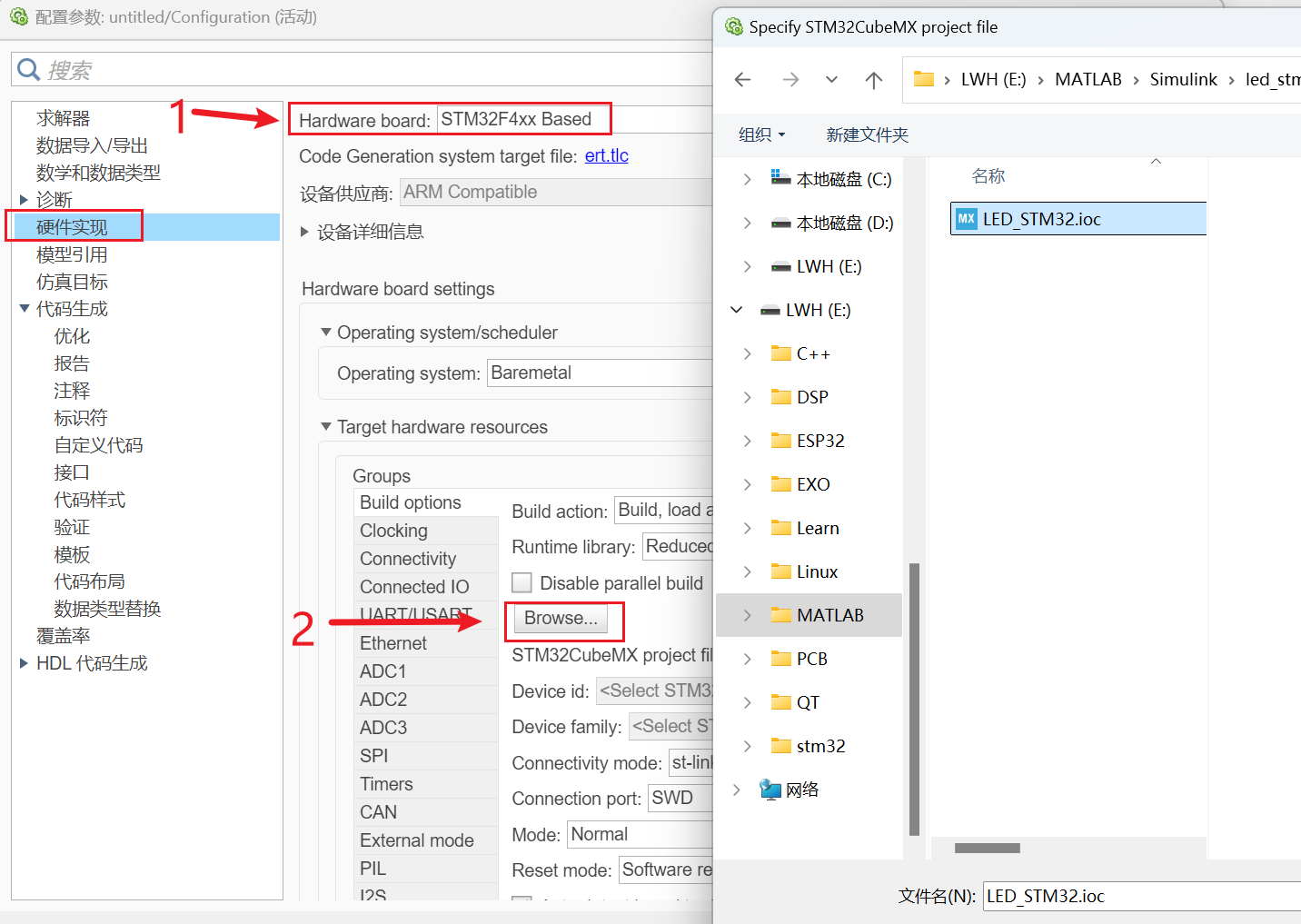Click the Browse... button

tap(561, 618)
